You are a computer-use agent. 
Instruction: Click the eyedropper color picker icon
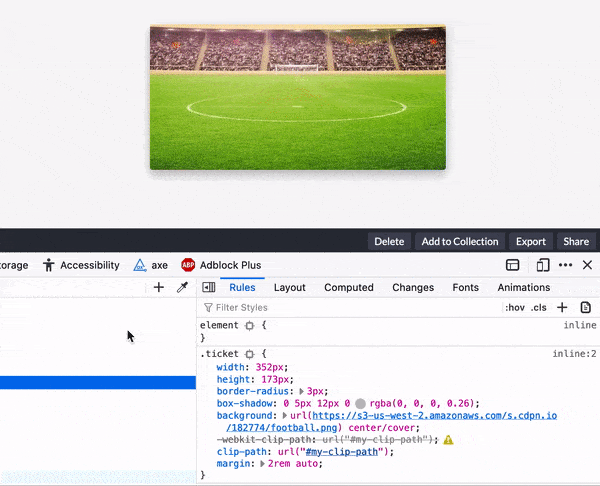pos(182,287)
